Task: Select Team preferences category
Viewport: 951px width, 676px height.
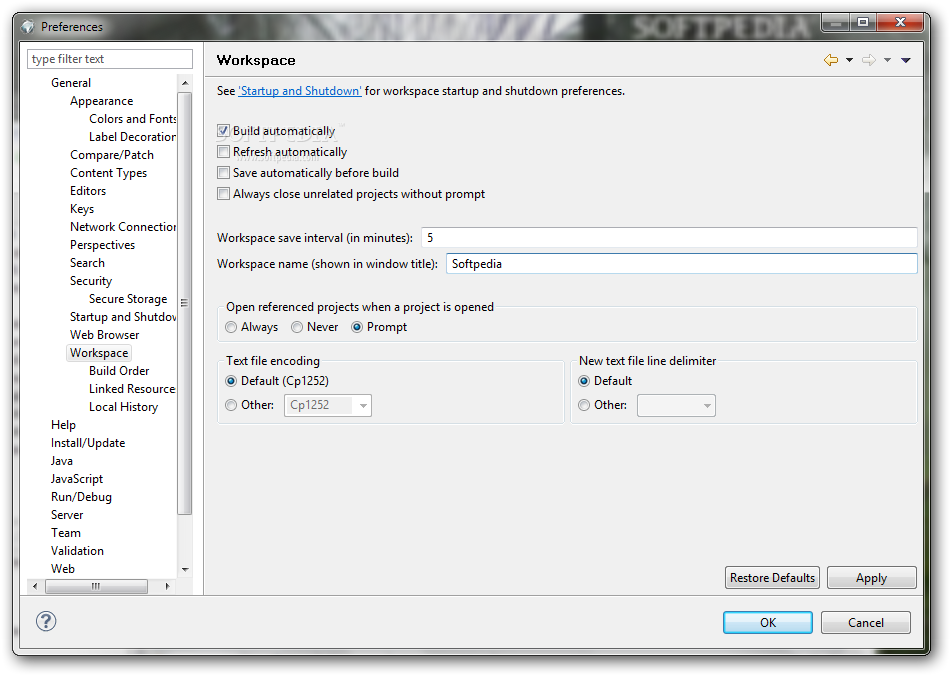Action: pos(66,534)
